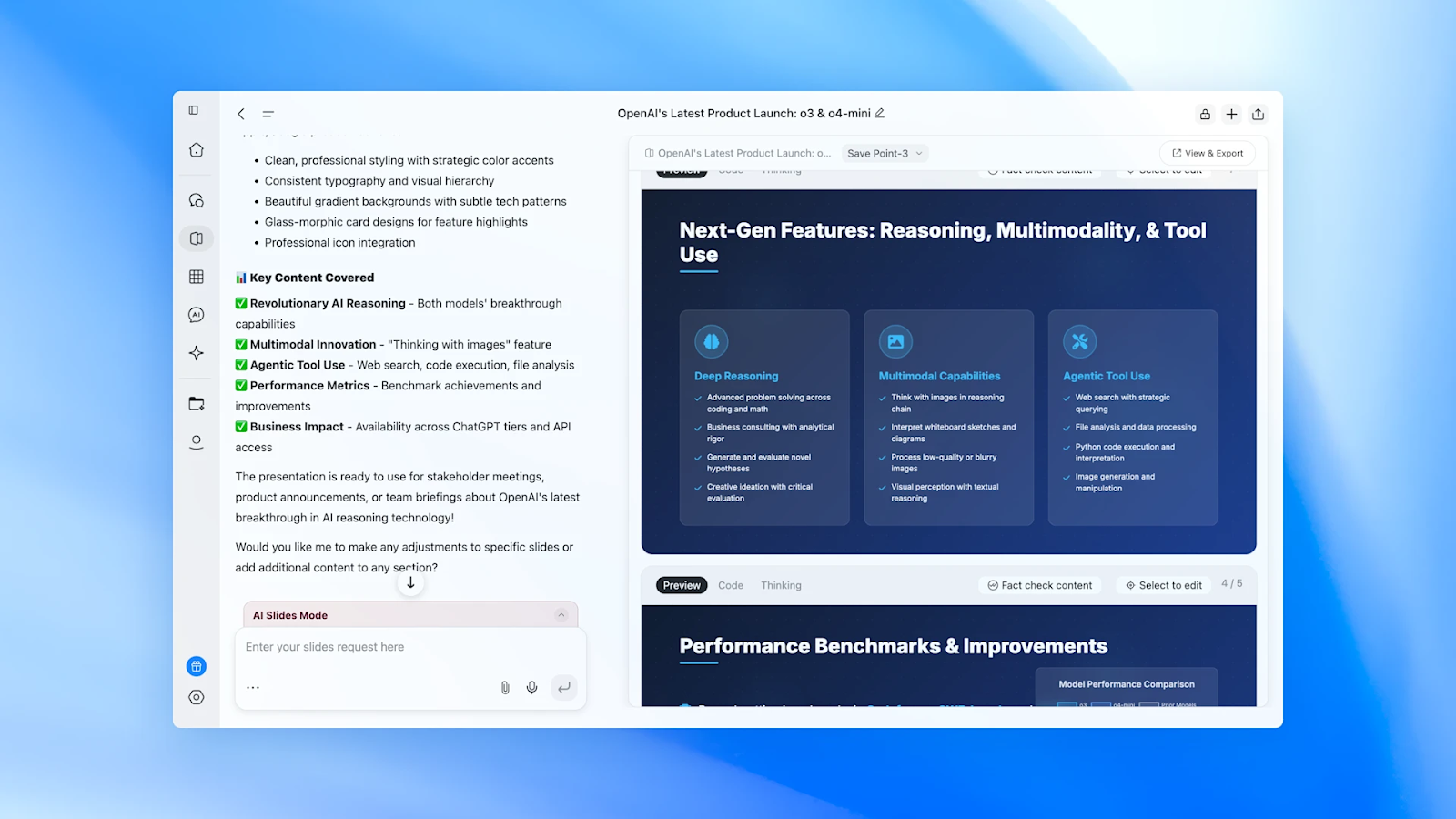The width and height of the screenshot is (1456, 819).
Task: Open the Save Point-3 dropdown
Action: pos(885,153)
